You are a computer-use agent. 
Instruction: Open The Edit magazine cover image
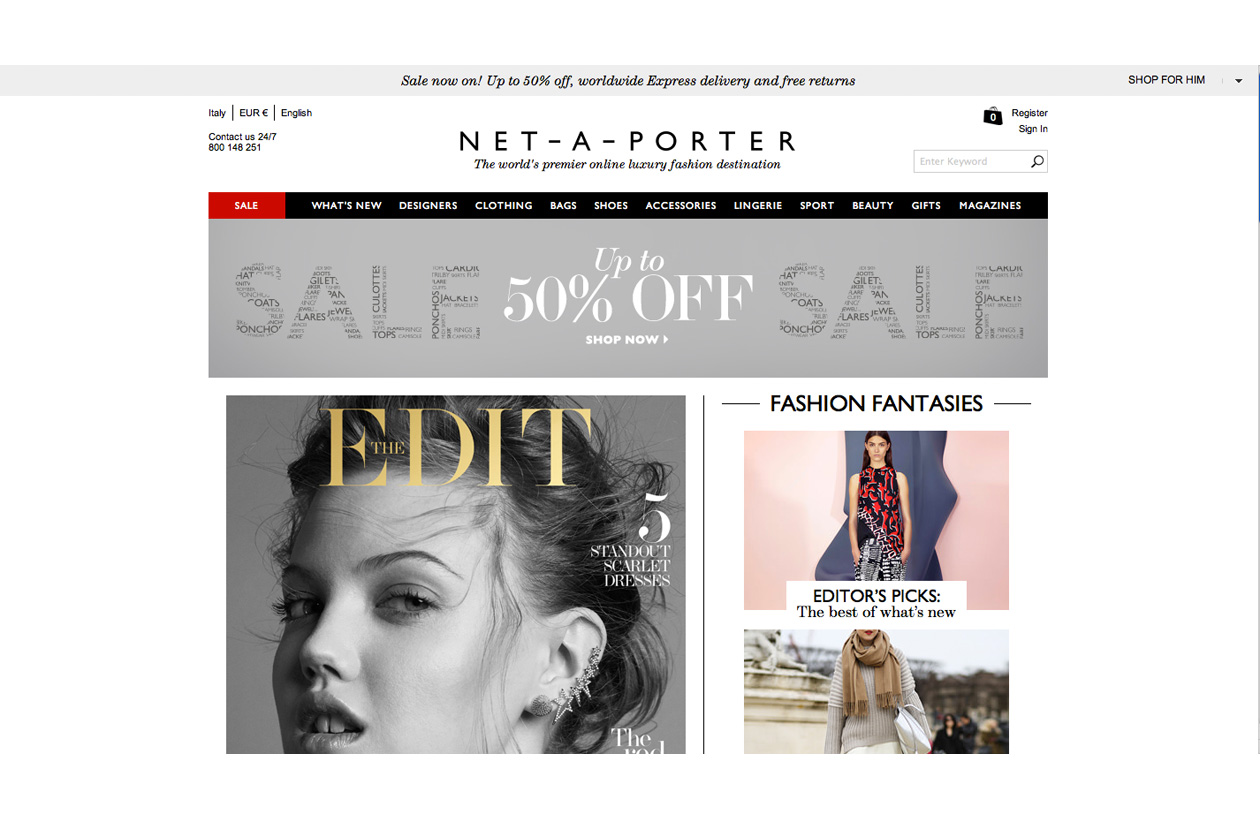point(456,574)
